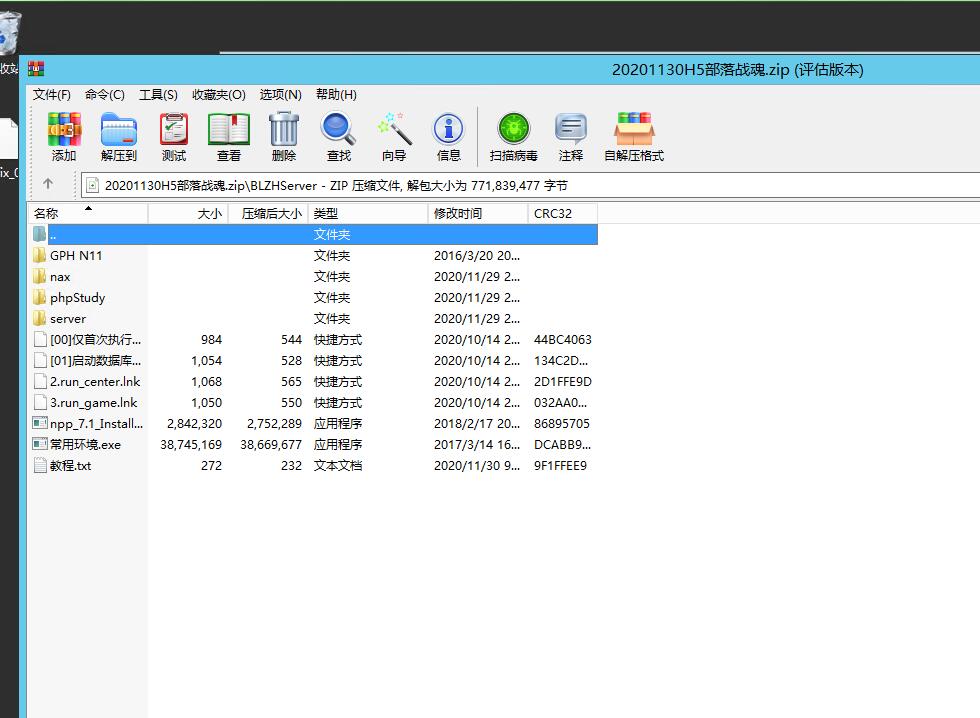
Task: Click the Delete (删除) trash icon
Action: click(284, 137)
